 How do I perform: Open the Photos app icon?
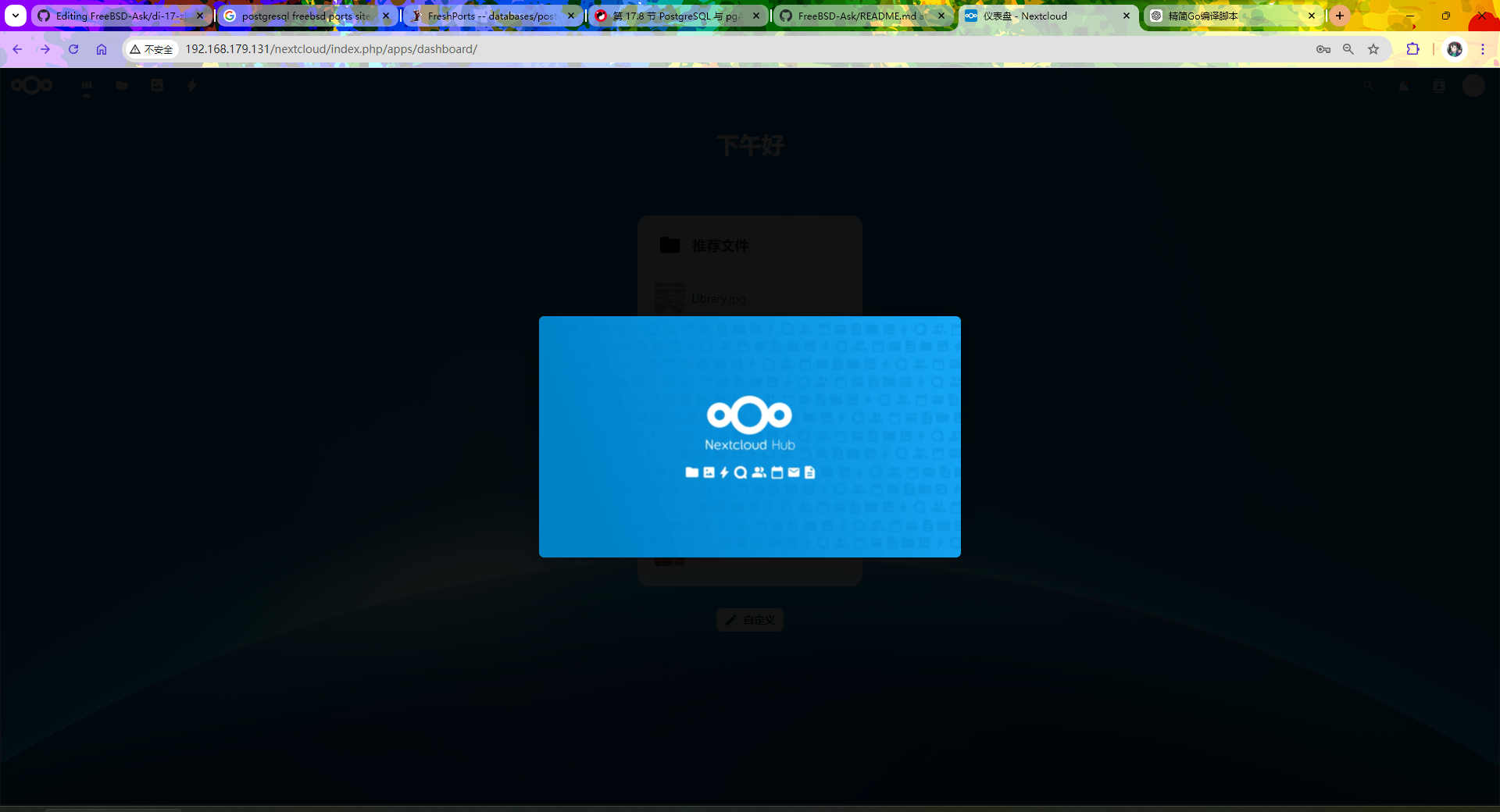[x=157, y=86]
